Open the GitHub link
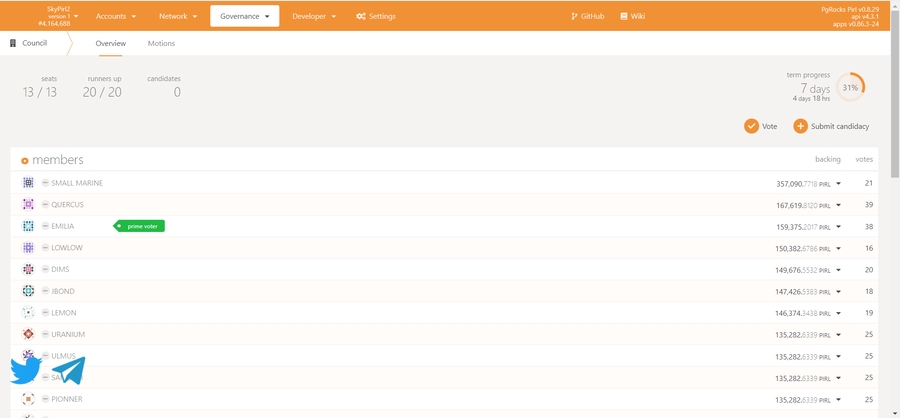This screenshot has height=418, width=900. (x=587, y=16)
